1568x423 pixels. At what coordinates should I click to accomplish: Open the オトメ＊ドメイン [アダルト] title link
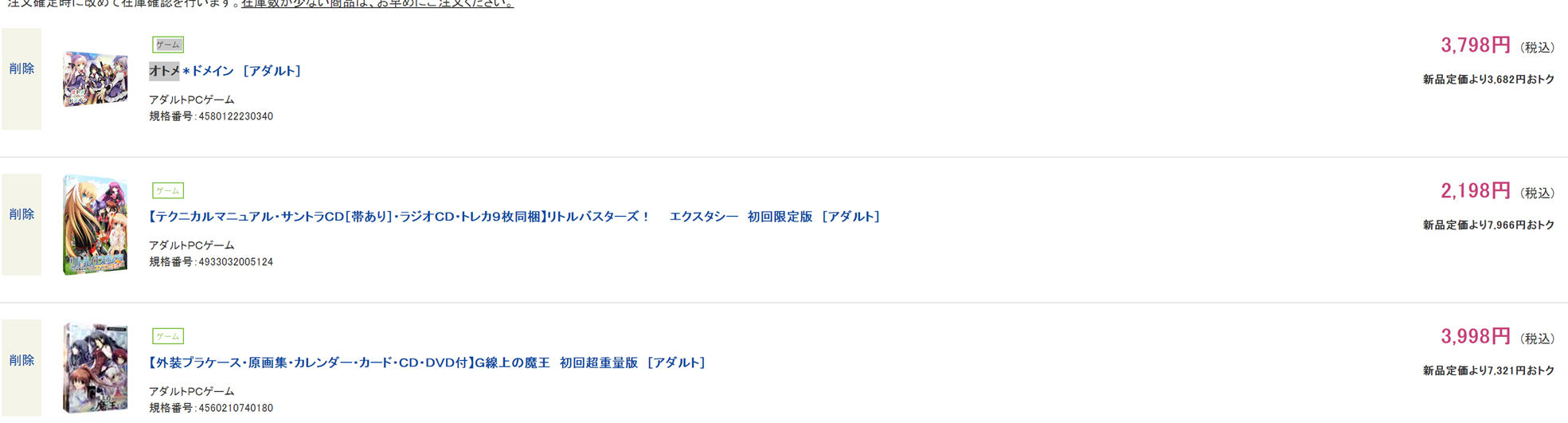(x=225, y=71)
